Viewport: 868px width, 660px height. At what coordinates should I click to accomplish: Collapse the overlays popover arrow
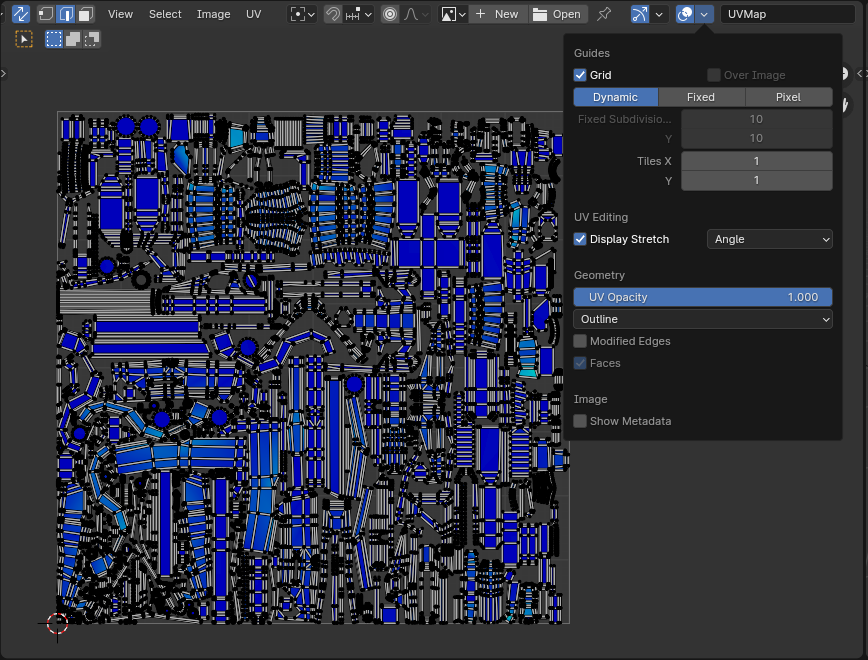point(704,14)
